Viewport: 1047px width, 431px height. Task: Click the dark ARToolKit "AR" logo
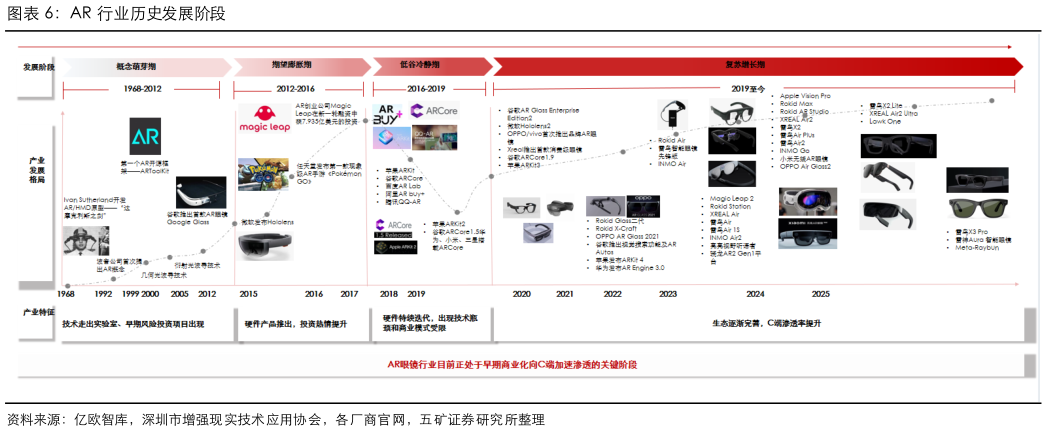coord(145,136)
